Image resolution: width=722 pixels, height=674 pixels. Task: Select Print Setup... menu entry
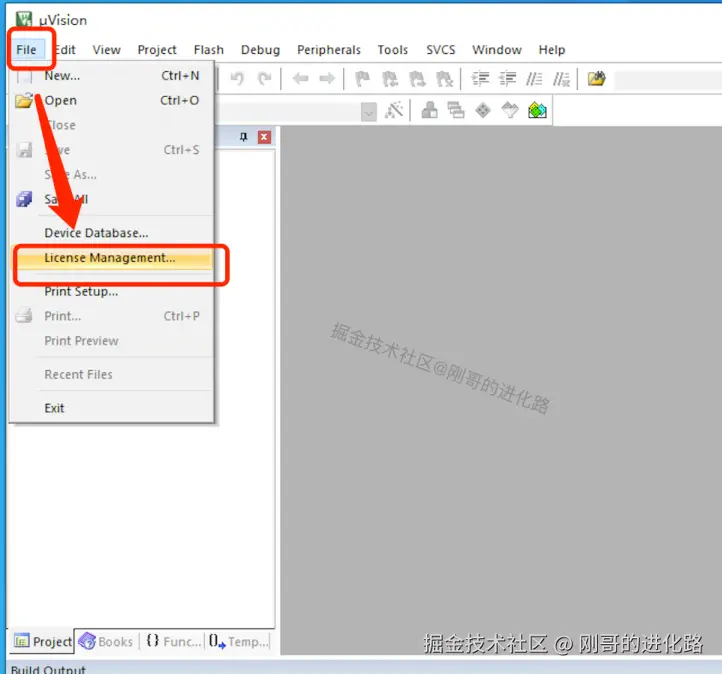point(112,291)
